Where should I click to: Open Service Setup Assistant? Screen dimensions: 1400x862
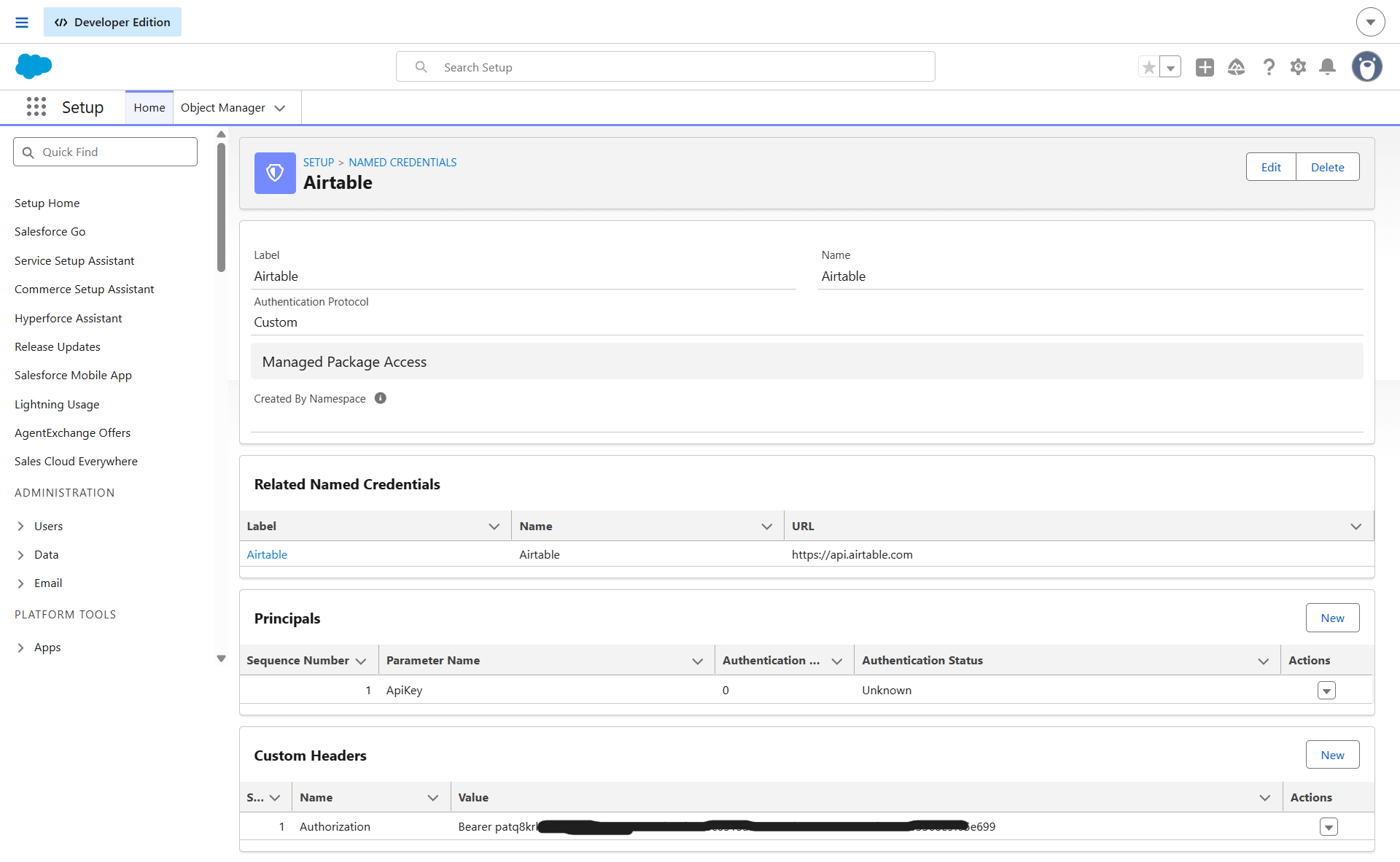point(74,260)
